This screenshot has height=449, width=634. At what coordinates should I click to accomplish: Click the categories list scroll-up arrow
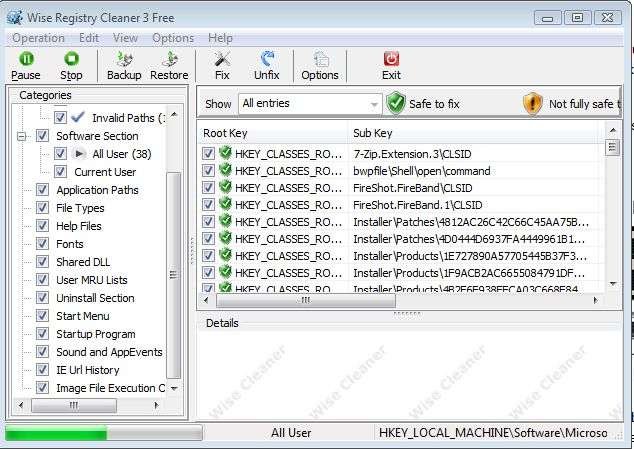(174, 114)
